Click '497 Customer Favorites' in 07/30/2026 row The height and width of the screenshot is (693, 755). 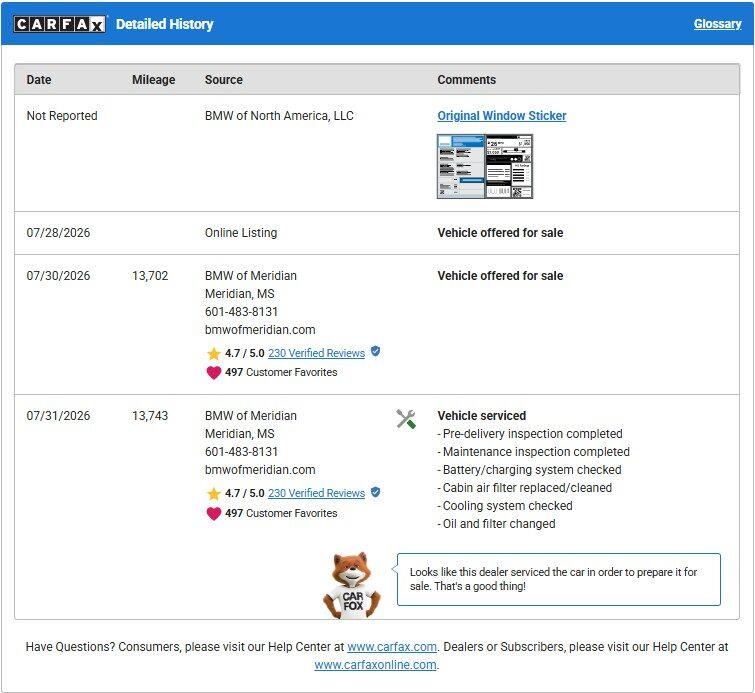pos(281,372)
